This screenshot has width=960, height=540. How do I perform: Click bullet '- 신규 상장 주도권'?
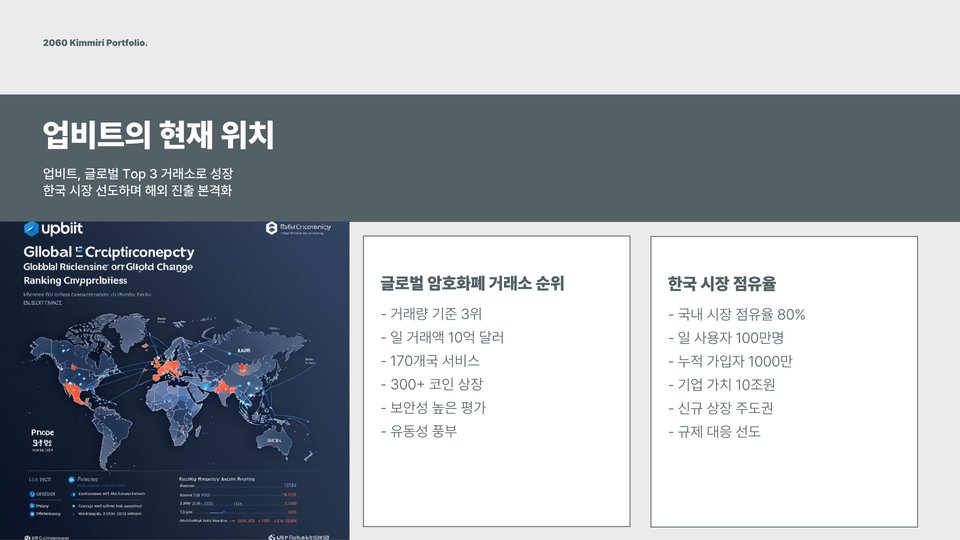coord(721,408)
